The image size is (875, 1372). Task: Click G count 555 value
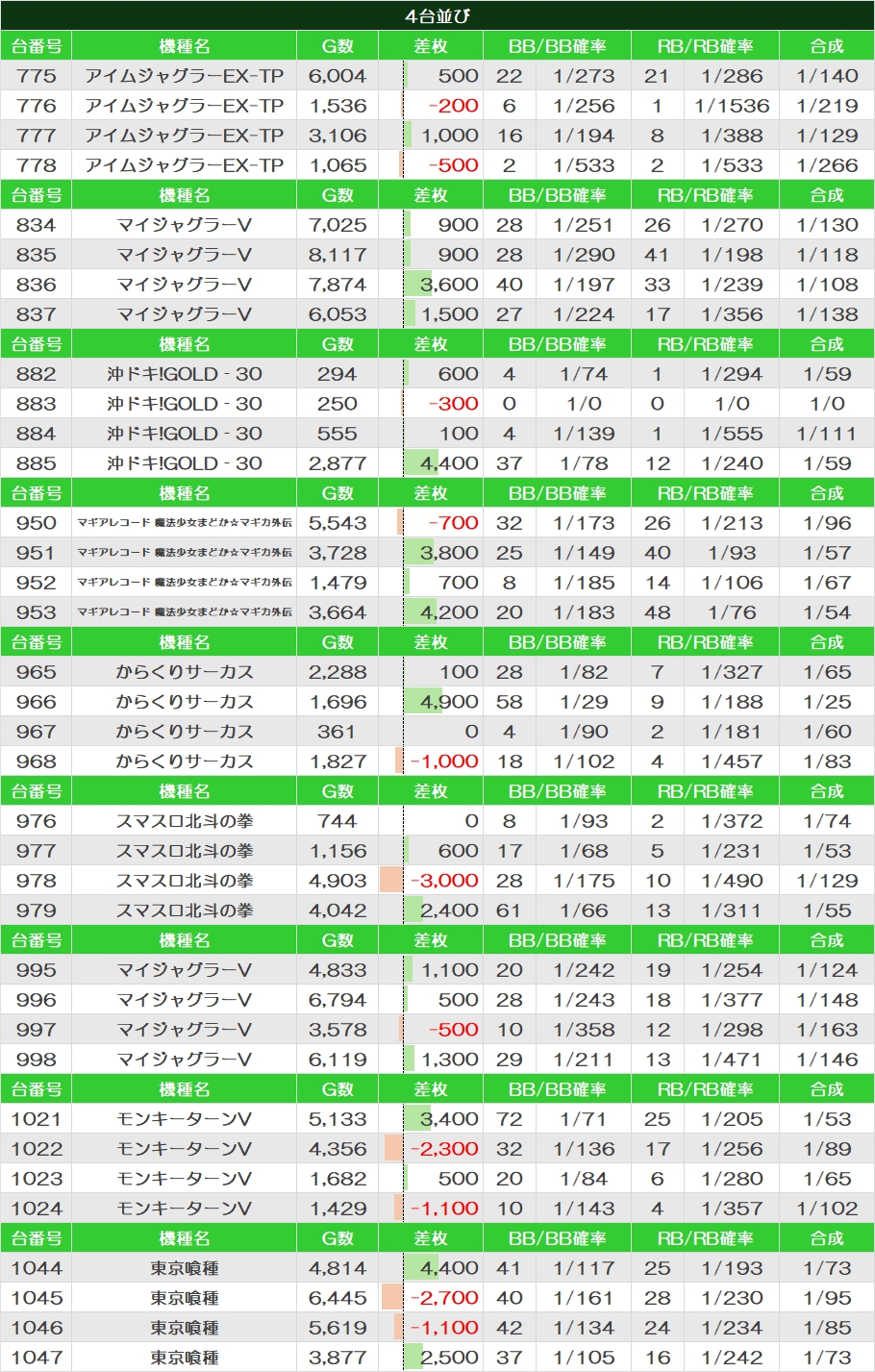pos(337,434)
